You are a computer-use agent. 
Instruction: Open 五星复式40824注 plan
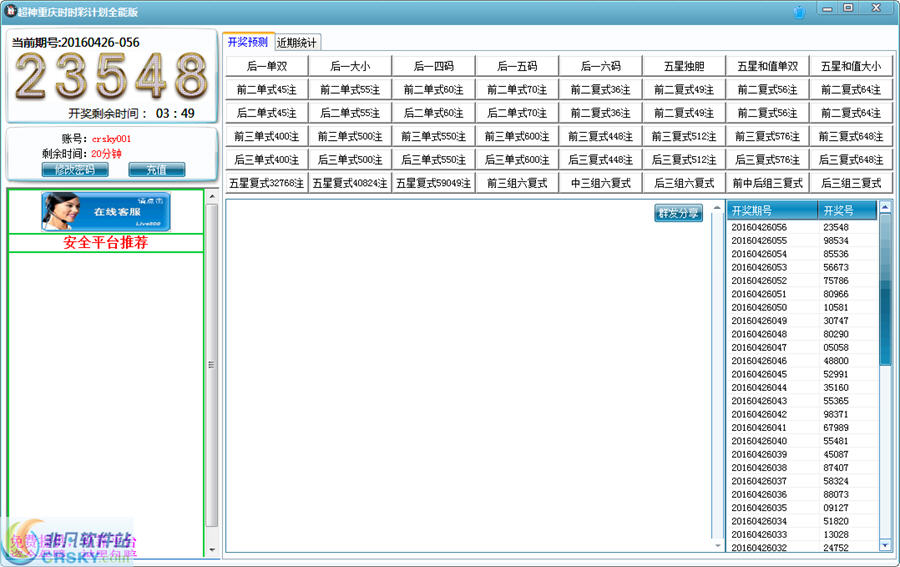(350, 183)
